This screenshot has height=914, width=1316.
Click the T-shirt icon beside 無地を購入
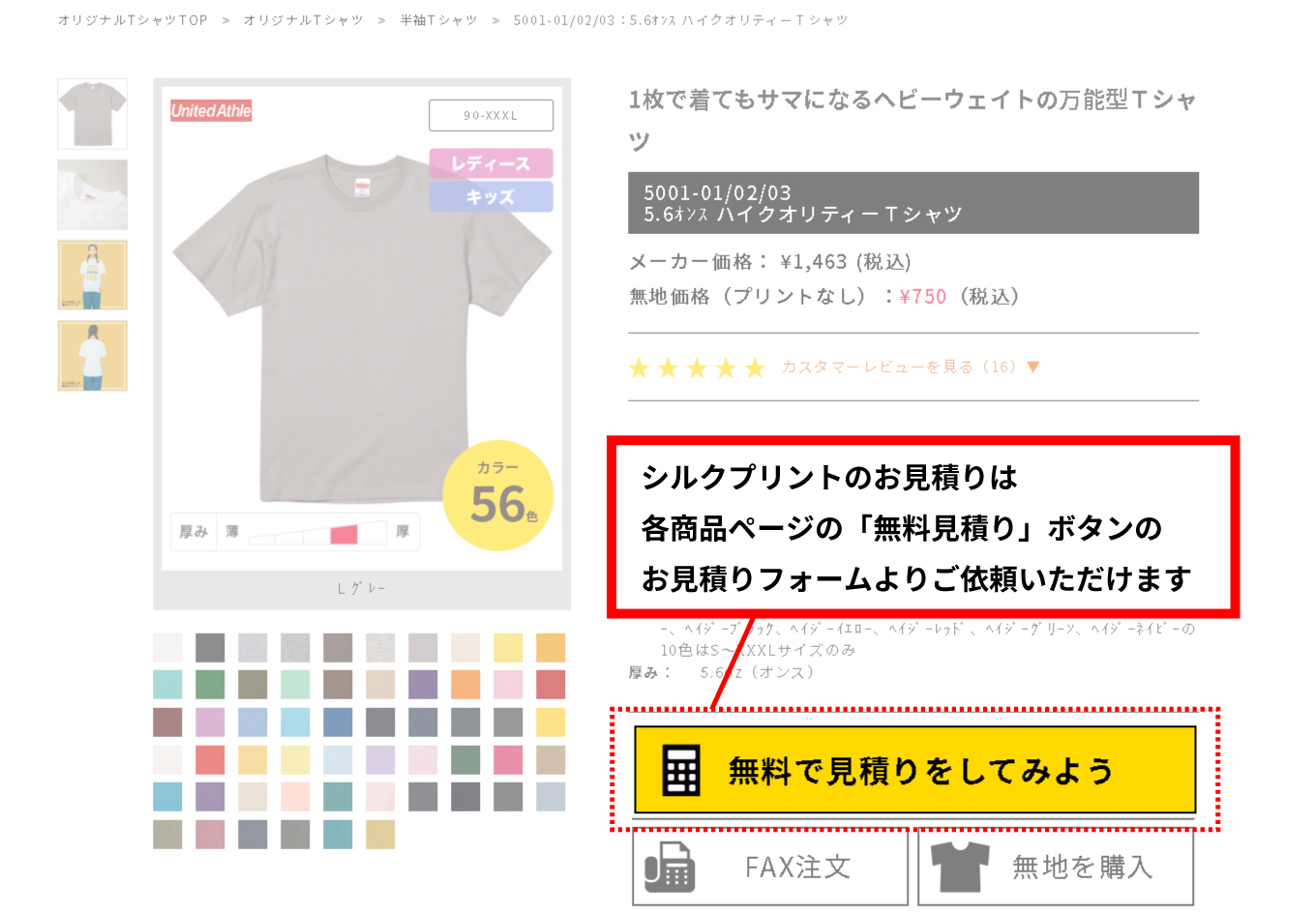coord(960,867)
